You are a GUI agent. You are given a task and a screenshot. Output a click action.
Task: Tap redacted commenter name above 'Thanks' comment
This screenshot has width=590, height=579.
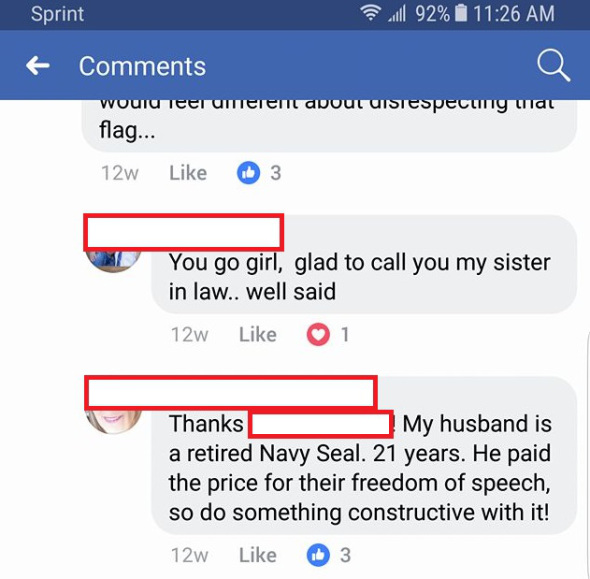pyautogui.click(x=230, y=393)
